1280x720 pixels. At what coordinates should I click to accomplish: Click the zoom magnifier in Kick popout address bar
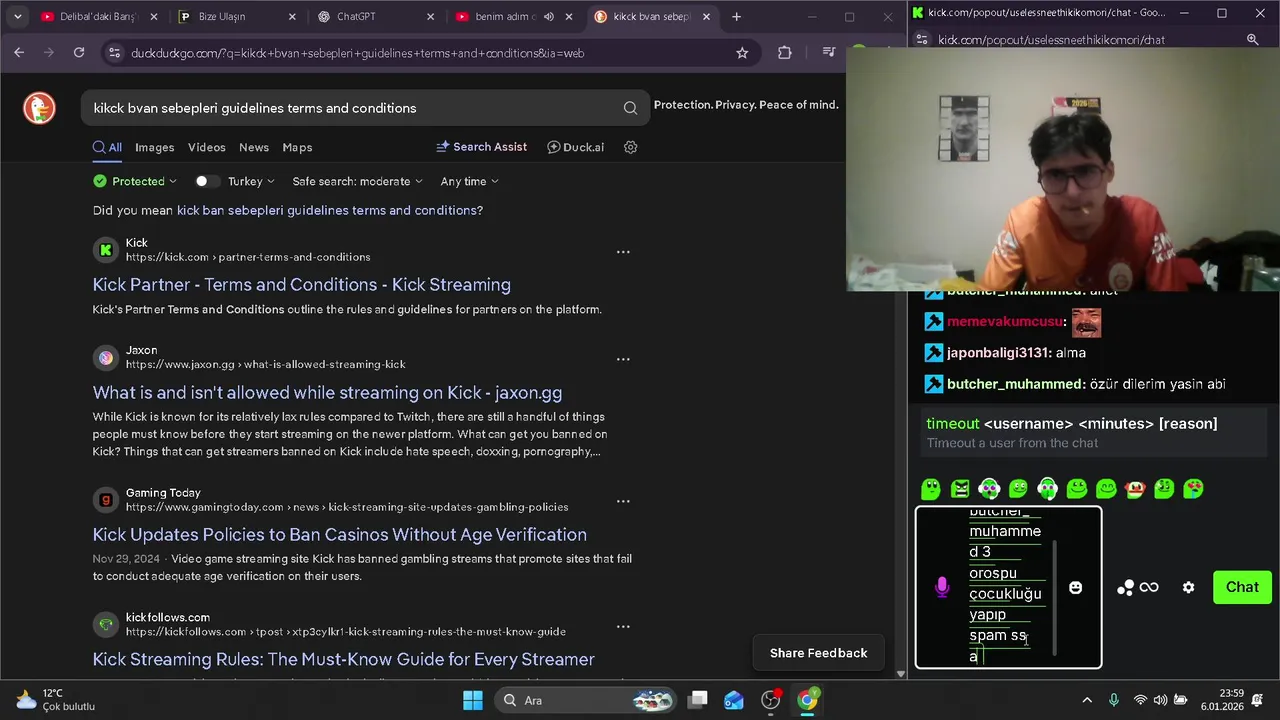(x=1252, y=40)
